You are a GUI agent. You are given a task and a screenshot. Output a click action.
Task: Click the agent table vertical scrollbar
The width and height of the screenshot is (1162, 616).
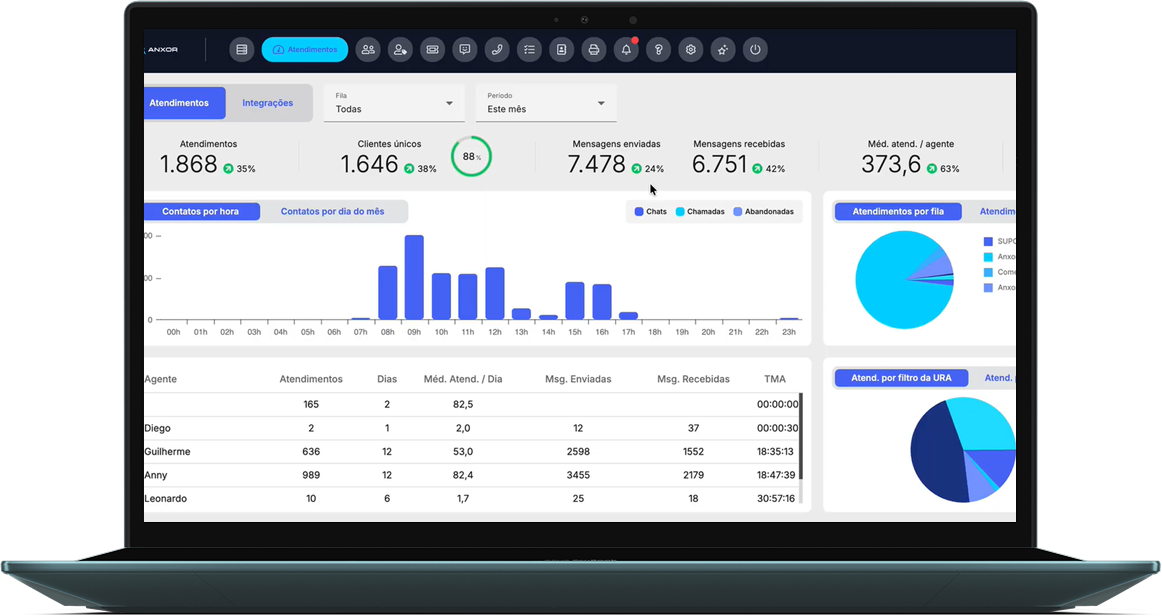801,436
